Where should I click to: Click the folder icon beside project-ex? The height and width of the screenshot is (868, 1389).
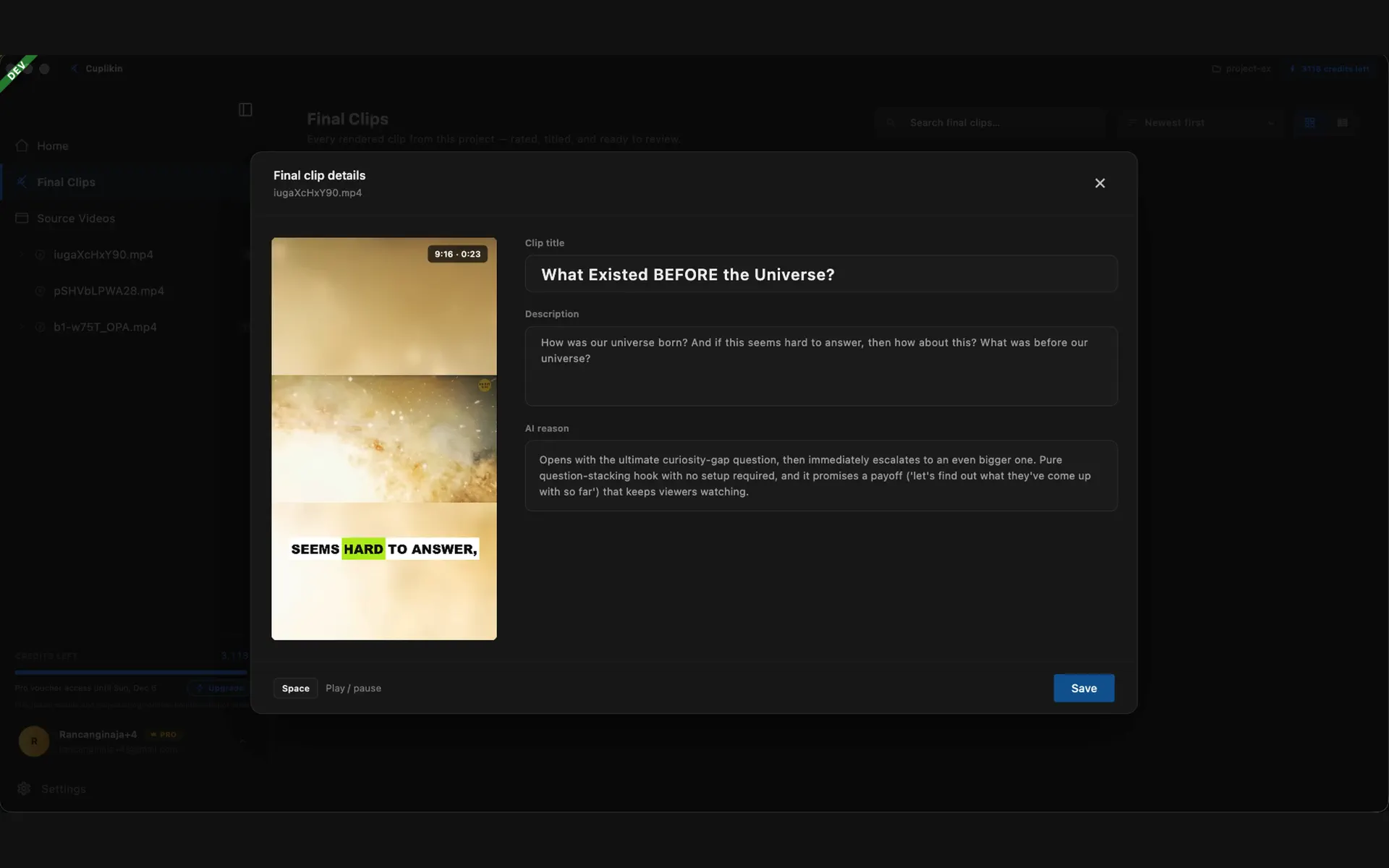(1216, 69)
